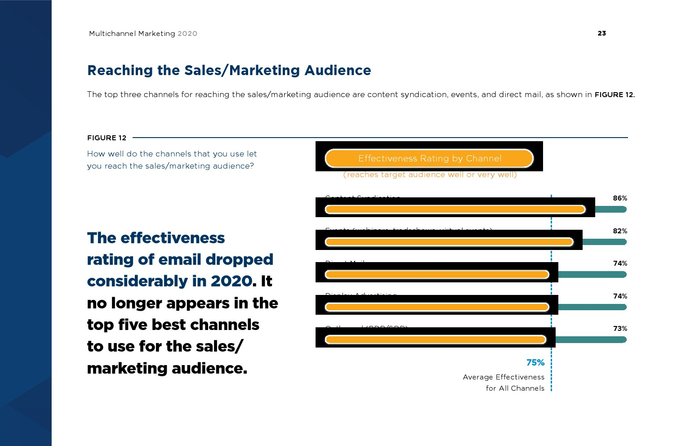The image size is (700, 446).
Task: Click the callout text 'marketing audience.'
Action: coord(167,368)
